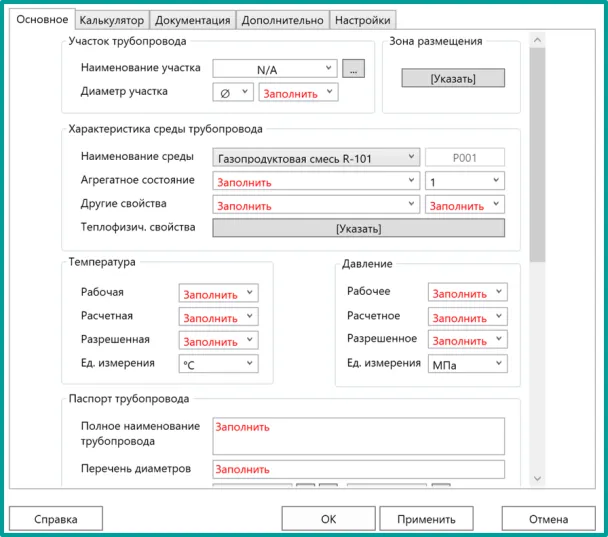Expand temperature Ед. измерения °C dropdown
The width and height of the screenshot is (608, 537).
coord(218,364)
